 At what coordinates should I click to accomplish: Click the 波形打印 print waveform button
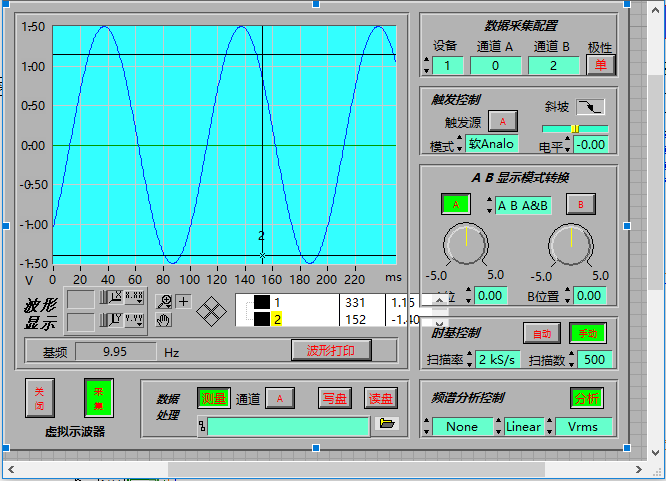(x=330, y=351)
